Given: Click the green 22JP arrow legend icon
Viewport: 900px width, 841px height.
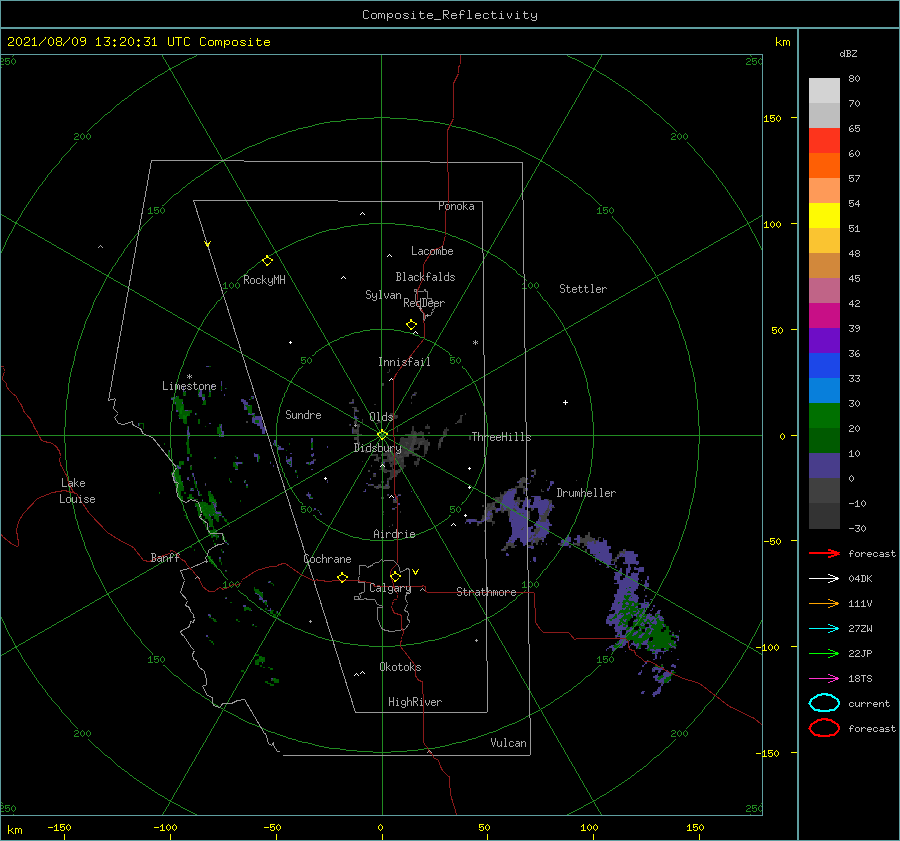Looking at the screenshot, I should coord(824,653).
